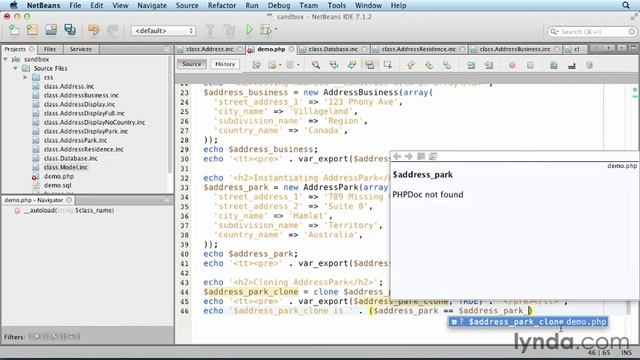Click the History view button
The width and height of the screenshot is (640, 360).
point(225,64)
